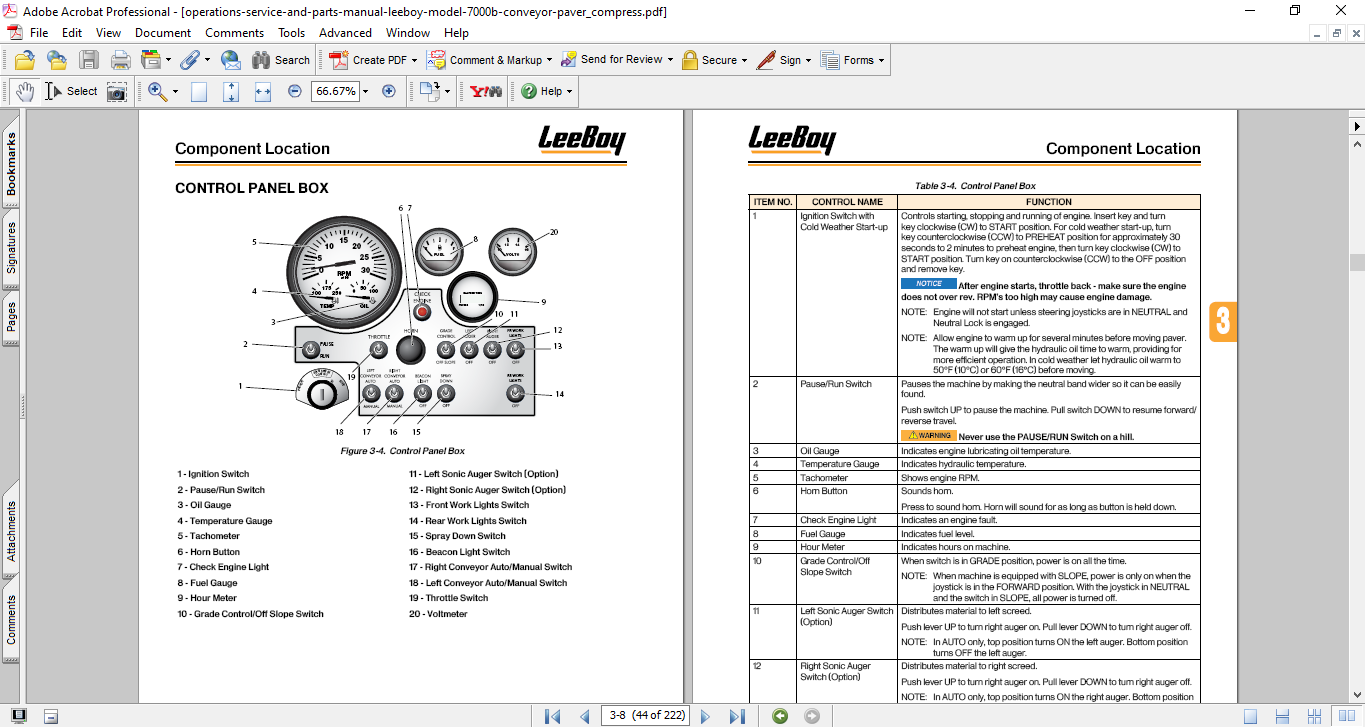Click the Print icon in toolbar
This screenshot has height=727, width=1365.
click(120, 60)
